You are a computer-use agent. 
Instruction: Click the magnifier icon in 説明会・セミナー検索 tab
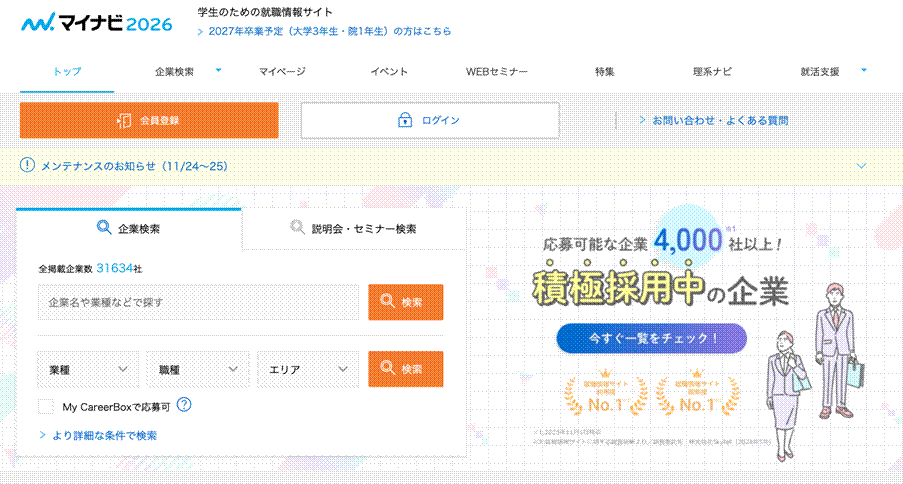pyautogui.click(x=297, y=228)
